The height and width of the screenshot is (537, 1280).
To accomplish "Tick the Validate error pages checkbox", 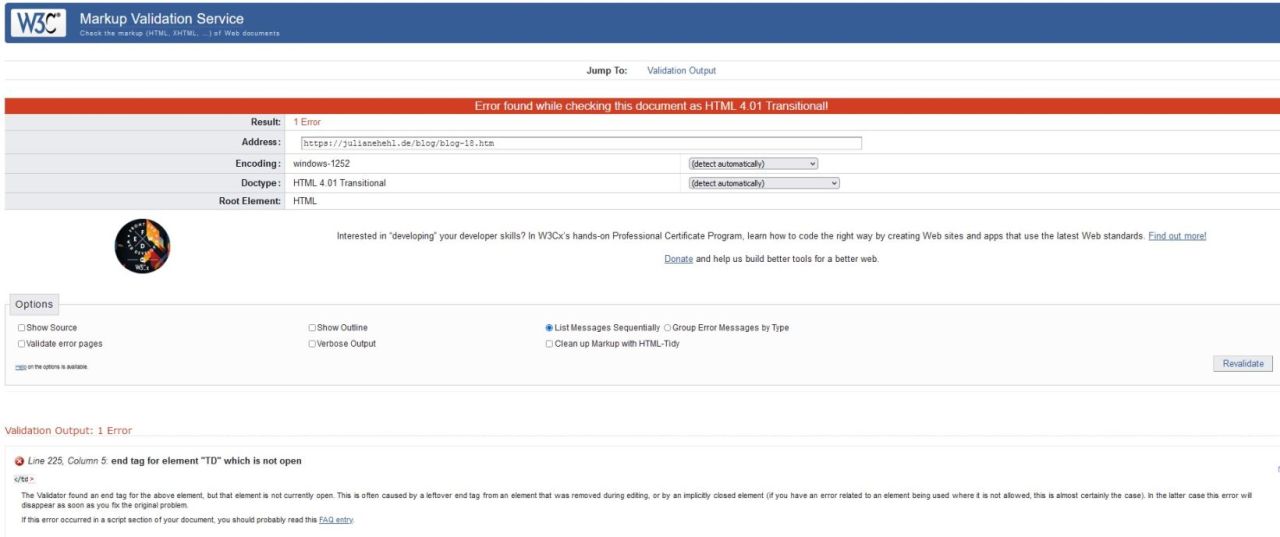I will pyautogui.click(x=22, y=344).
